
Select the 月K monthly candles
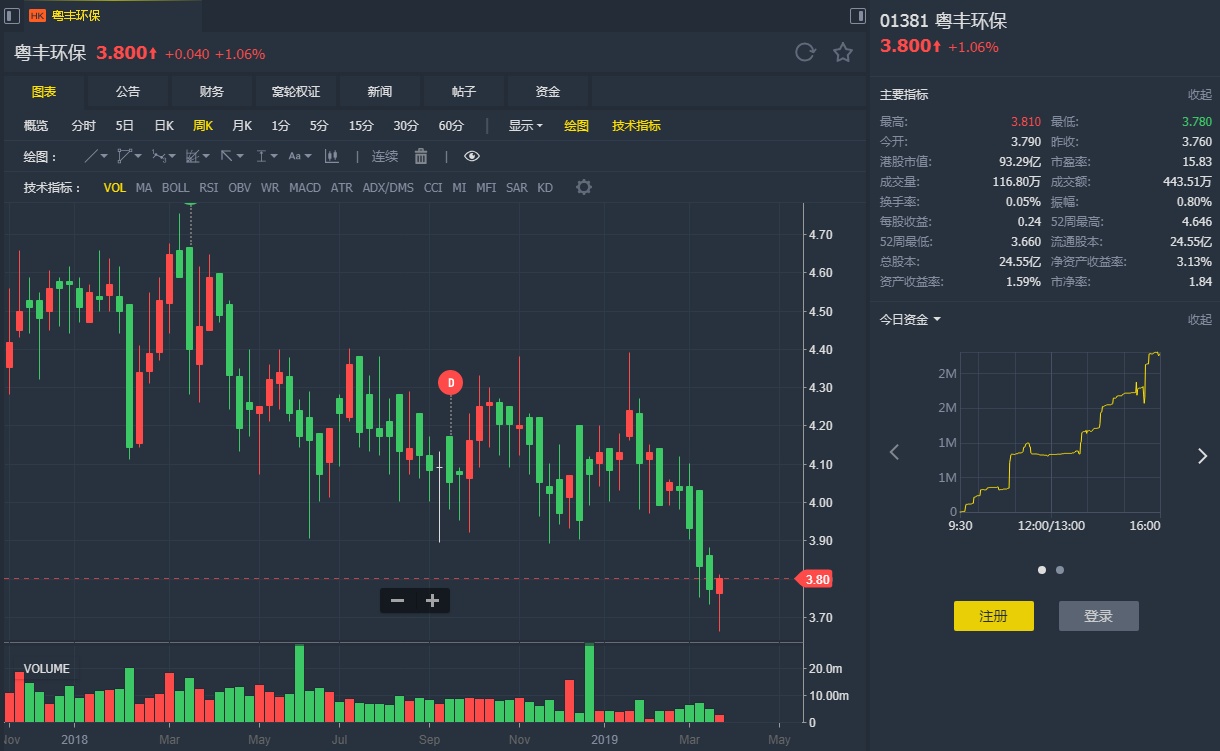242,126
